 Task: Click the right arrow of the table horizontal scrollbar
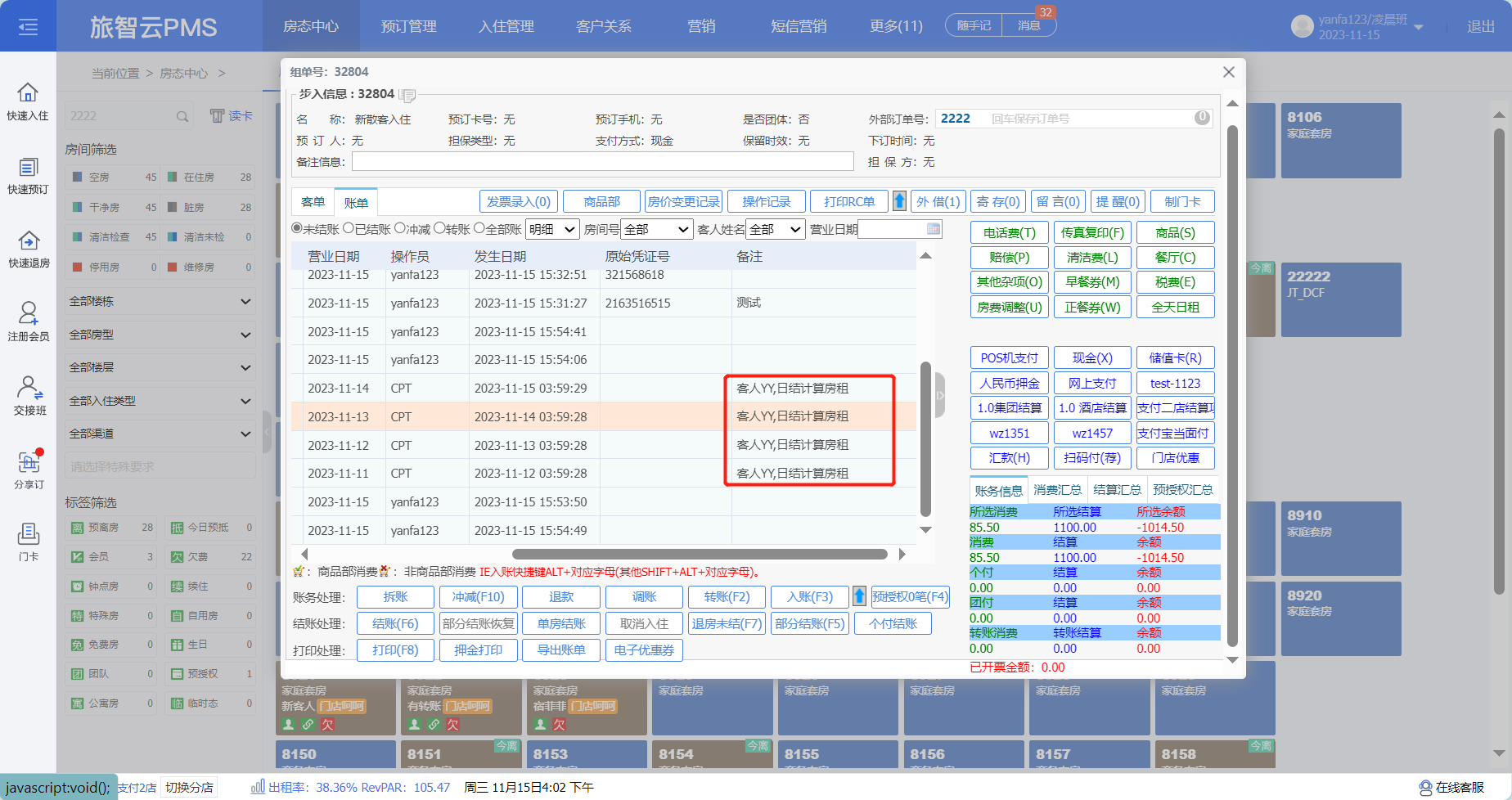(x=902, y=554)
